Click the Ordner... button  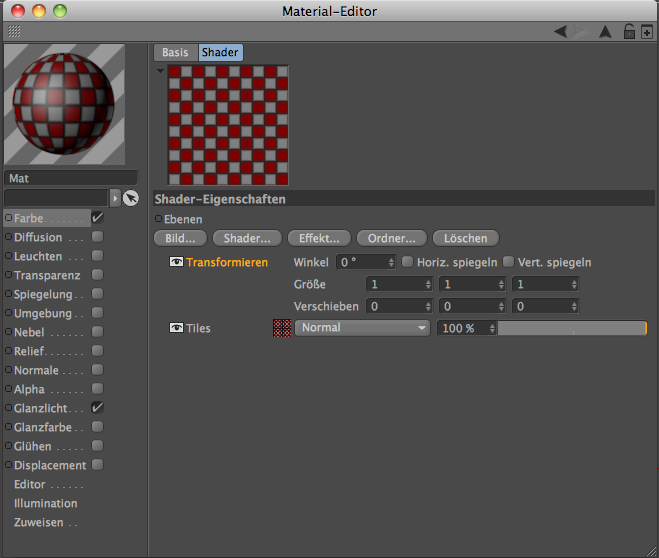(392, 238)
